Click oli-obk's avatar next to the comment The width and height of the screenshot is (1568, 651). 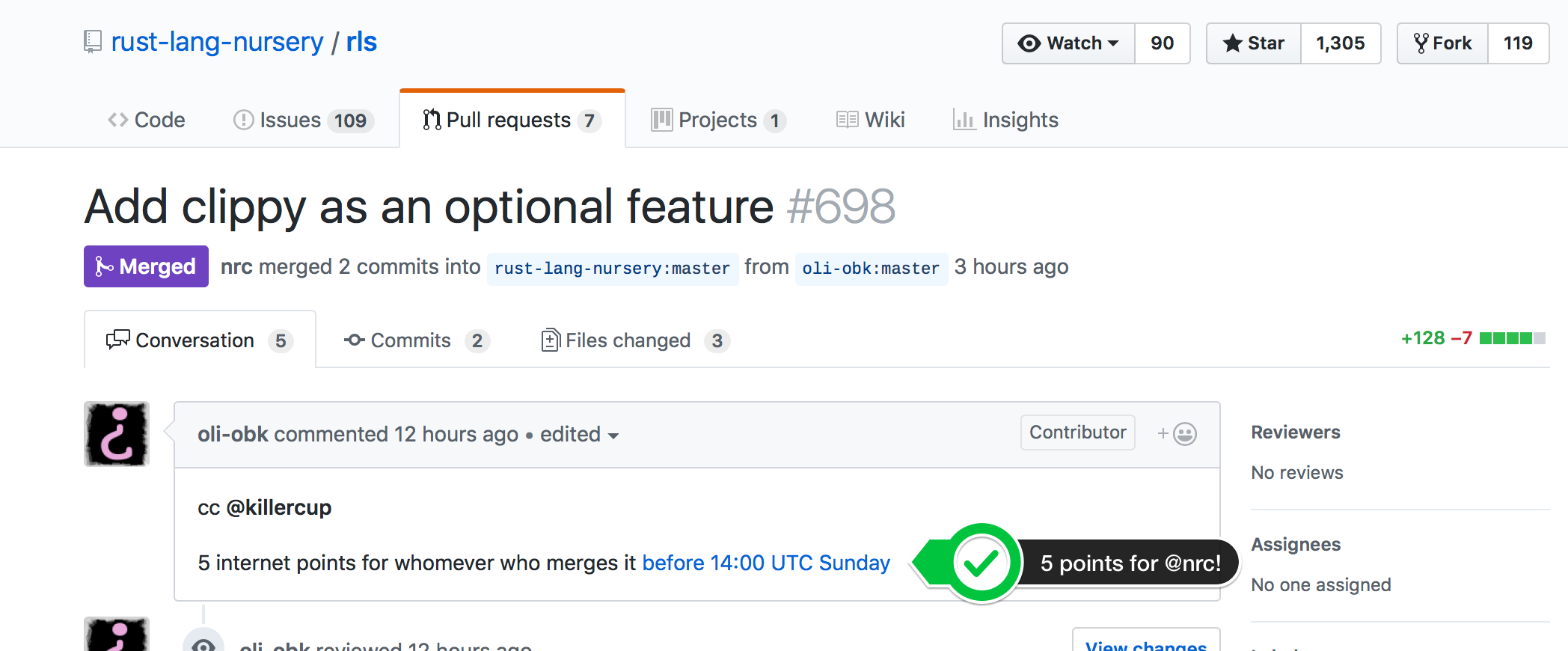pyautogui.click(x=117, y=434)
